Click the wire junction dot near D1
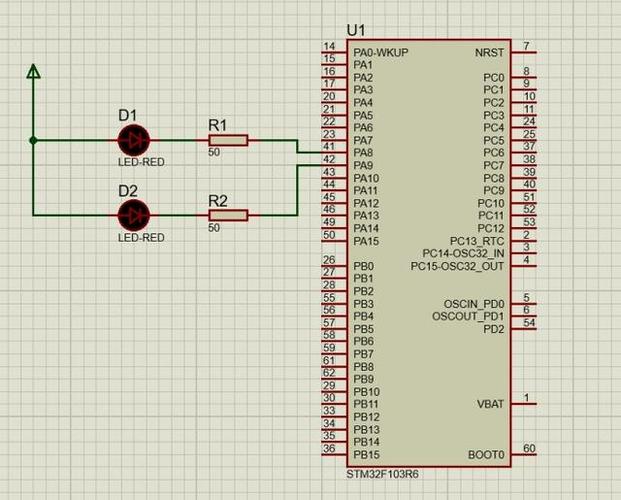Screen dimensions: 621x500 33,141
